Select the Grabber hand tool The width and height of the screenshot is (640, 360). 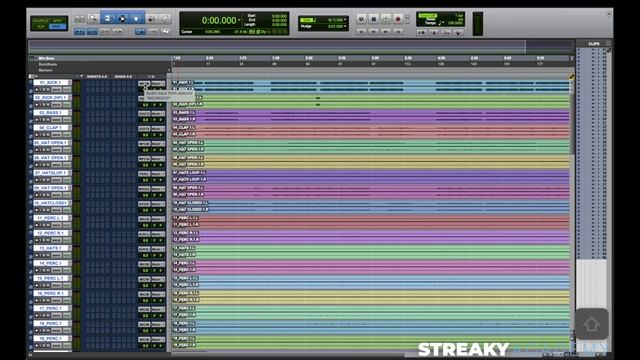click(x=136, y=18)
